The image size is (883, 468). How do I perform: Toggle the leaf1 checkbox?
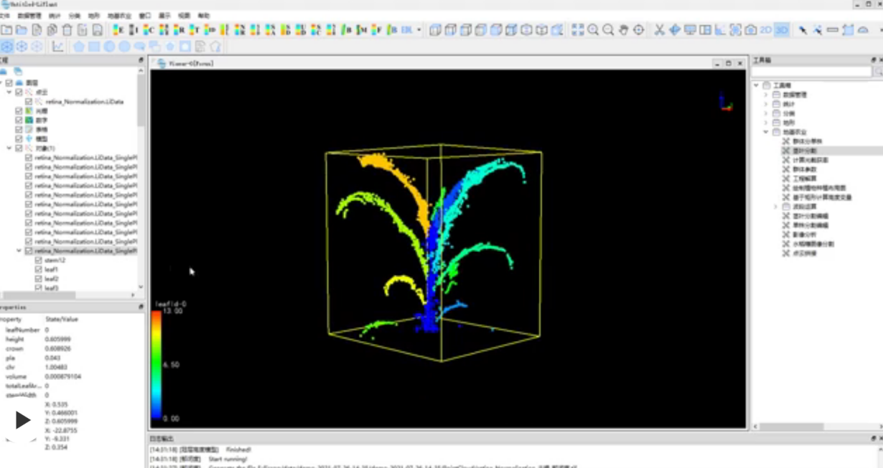38,269
